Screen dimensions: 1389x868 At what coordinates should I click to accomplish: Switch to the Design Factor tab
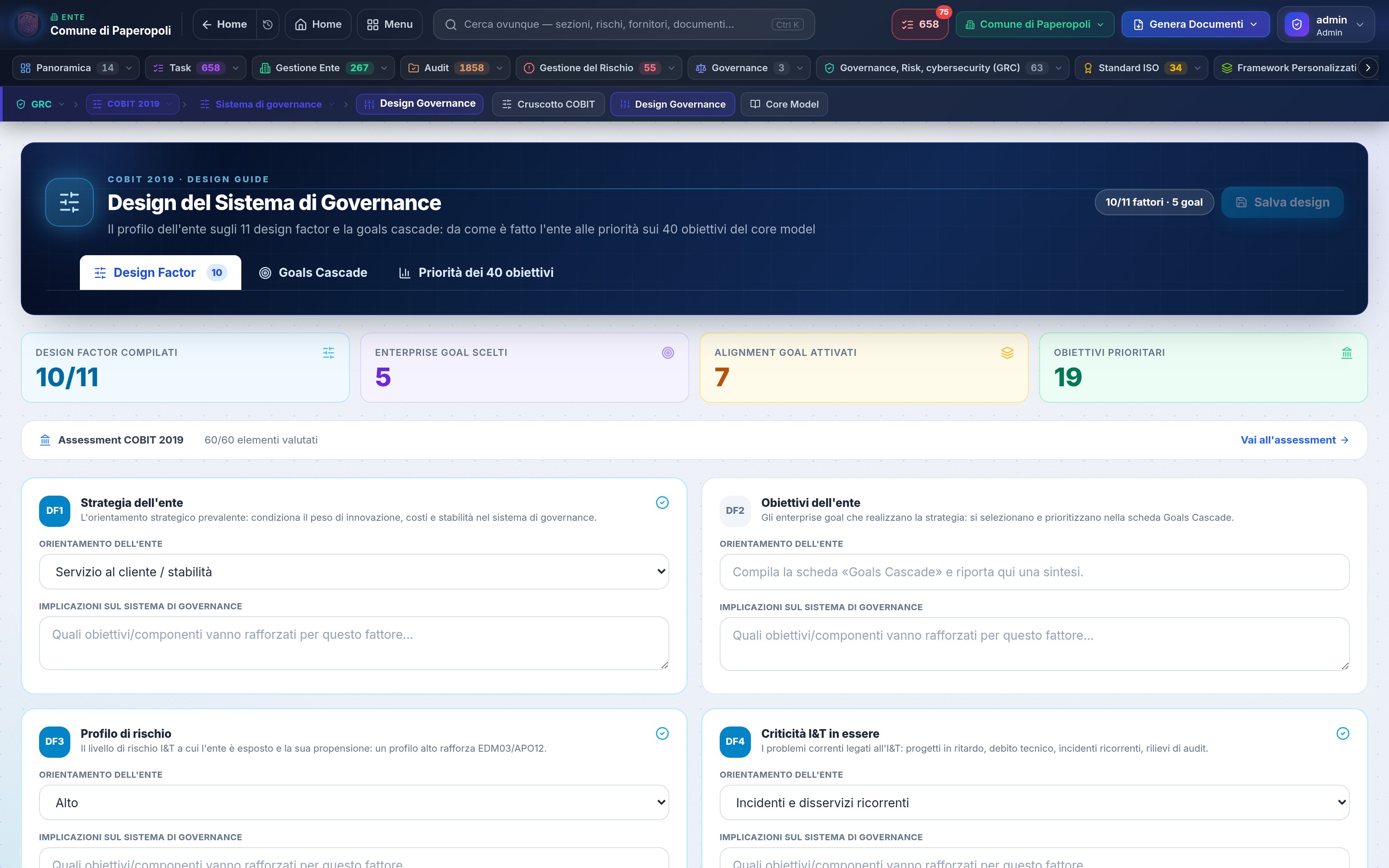click(x=160, y=273)
